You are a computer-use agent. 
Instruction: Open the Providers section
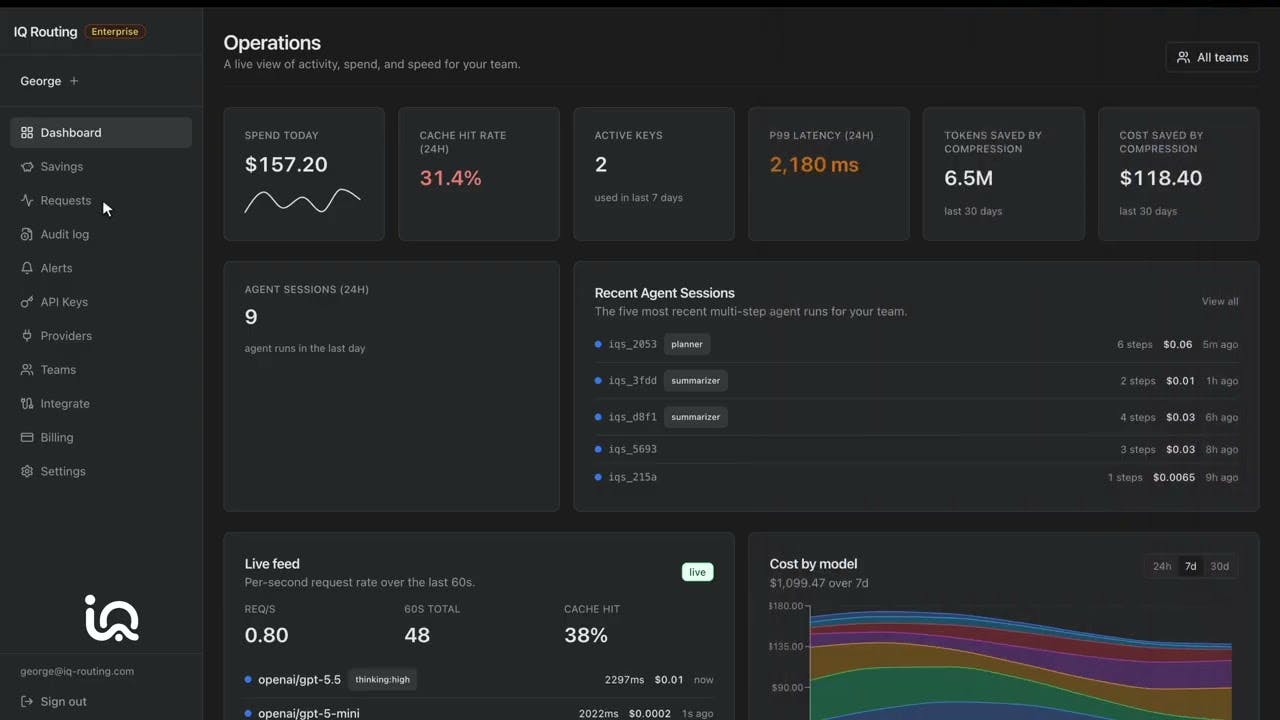[101, 336]
